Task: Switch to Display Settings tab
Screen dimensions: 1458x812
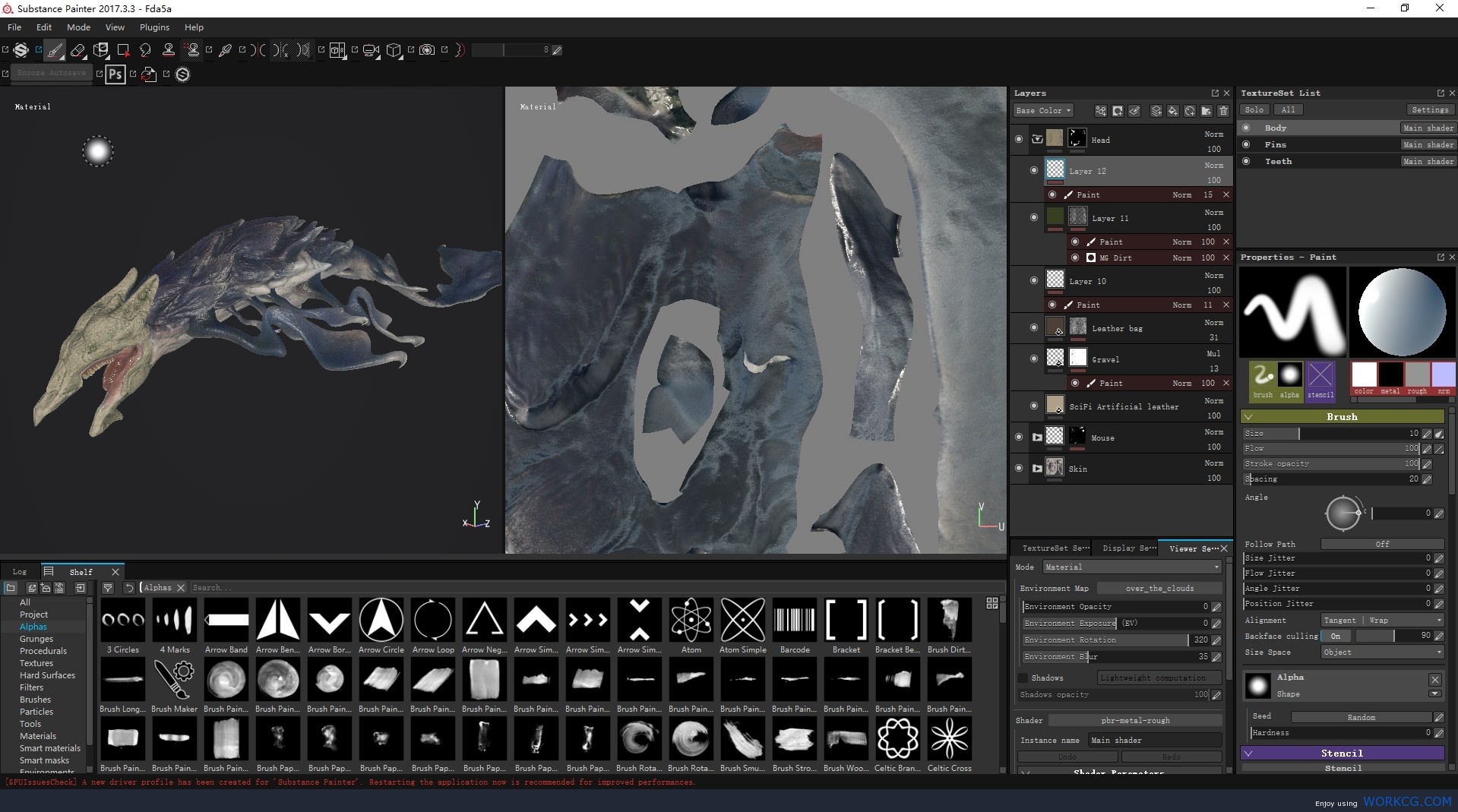Action: (x=1129, y=548)
